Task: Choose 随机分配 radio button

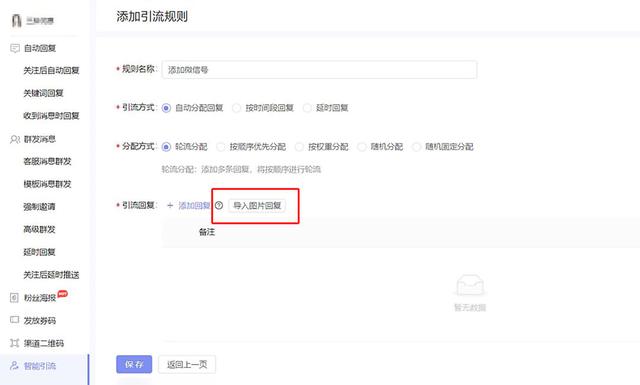Action: pyautogui.click(x=362, y=147)
